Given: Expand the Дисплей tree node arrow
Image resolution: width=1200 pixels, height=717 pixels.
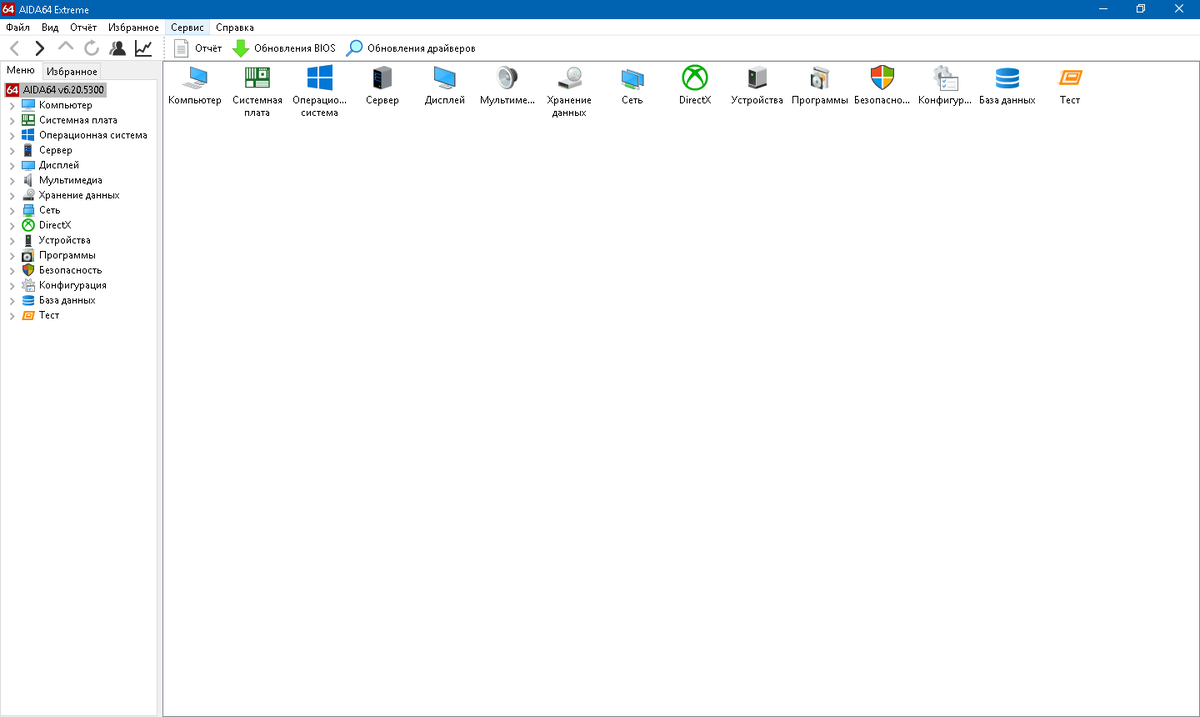Looking at the screenshot, I should tap(12, 165).
